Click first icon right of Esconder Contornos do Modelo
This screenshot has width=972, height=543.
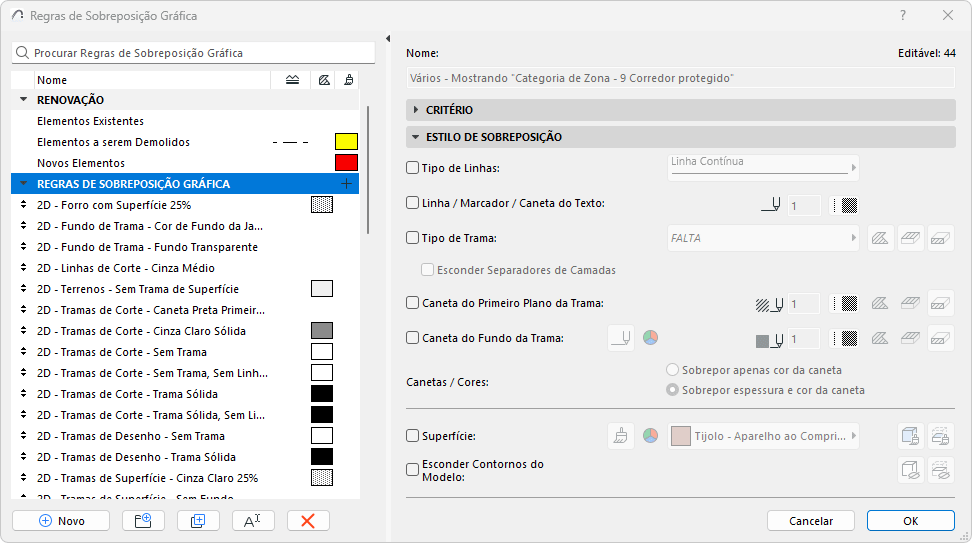(x=910, y=470)
